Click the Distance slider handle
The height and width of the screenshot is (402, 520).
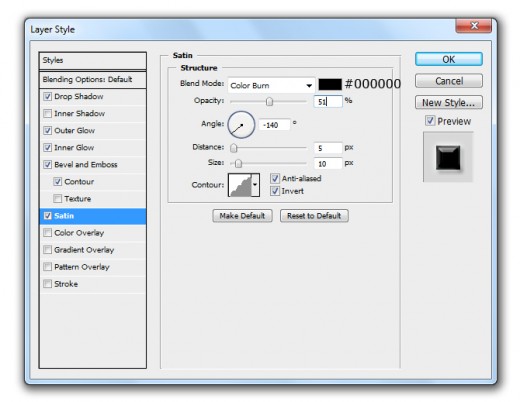234,148
